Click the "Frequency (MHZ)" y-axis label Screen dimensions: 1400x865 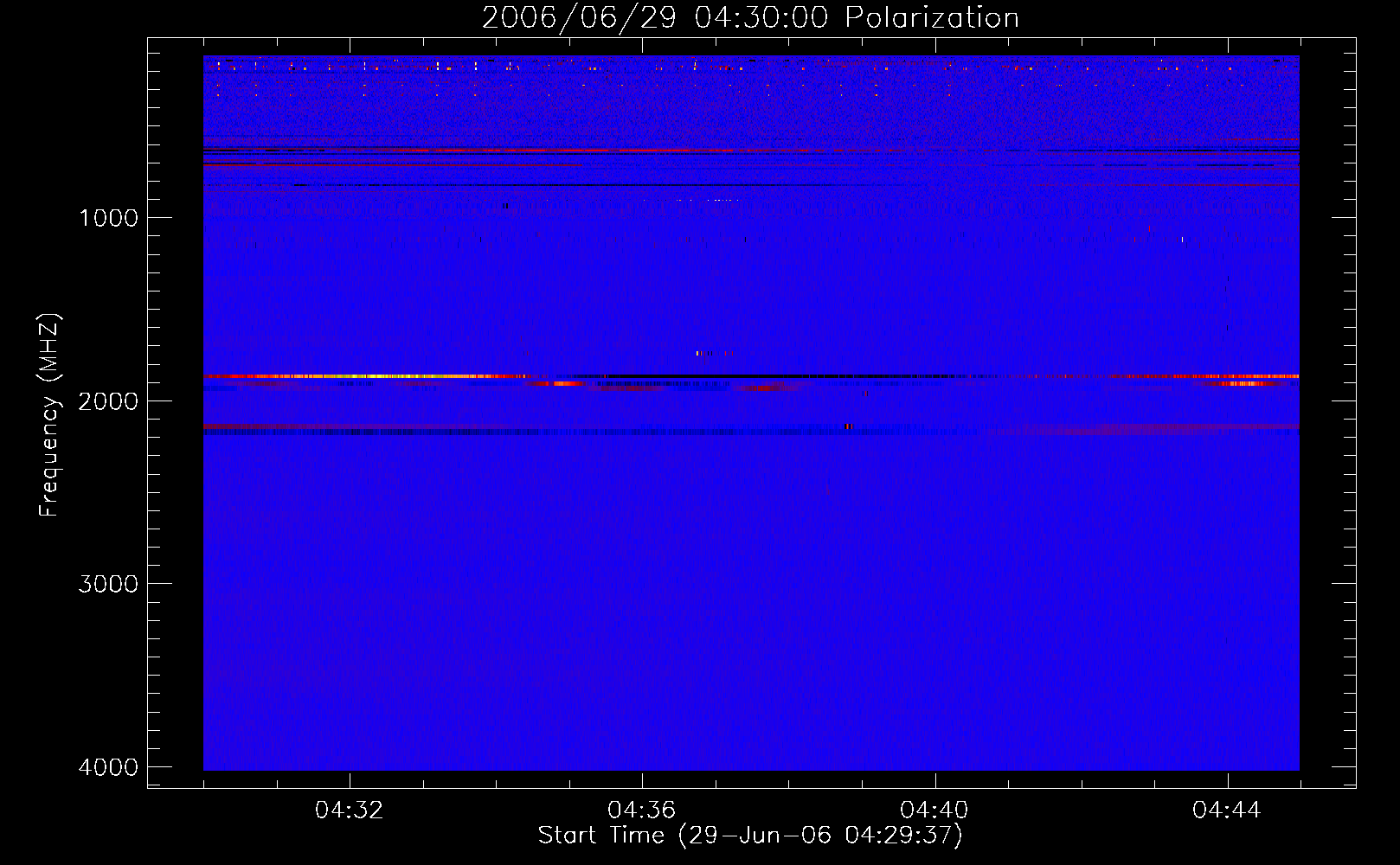[49, 415]
